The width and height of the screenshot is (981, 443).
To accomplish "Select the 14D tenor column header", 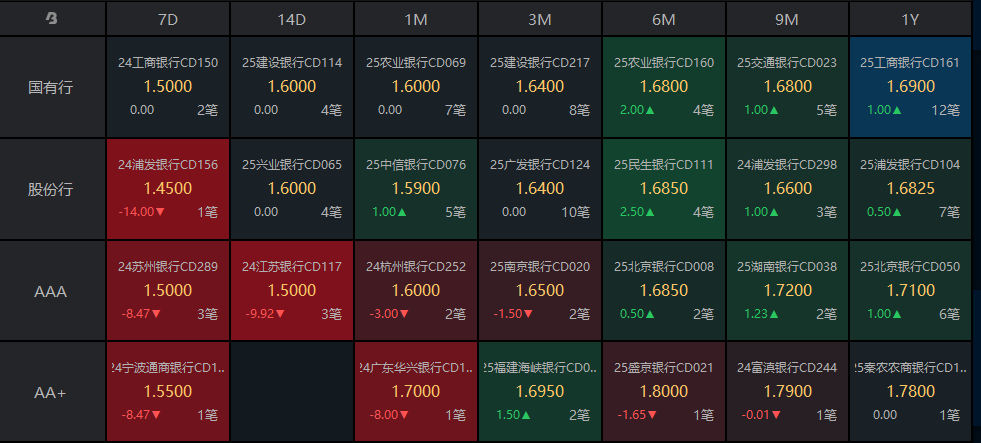I will [x=292, y=19].
